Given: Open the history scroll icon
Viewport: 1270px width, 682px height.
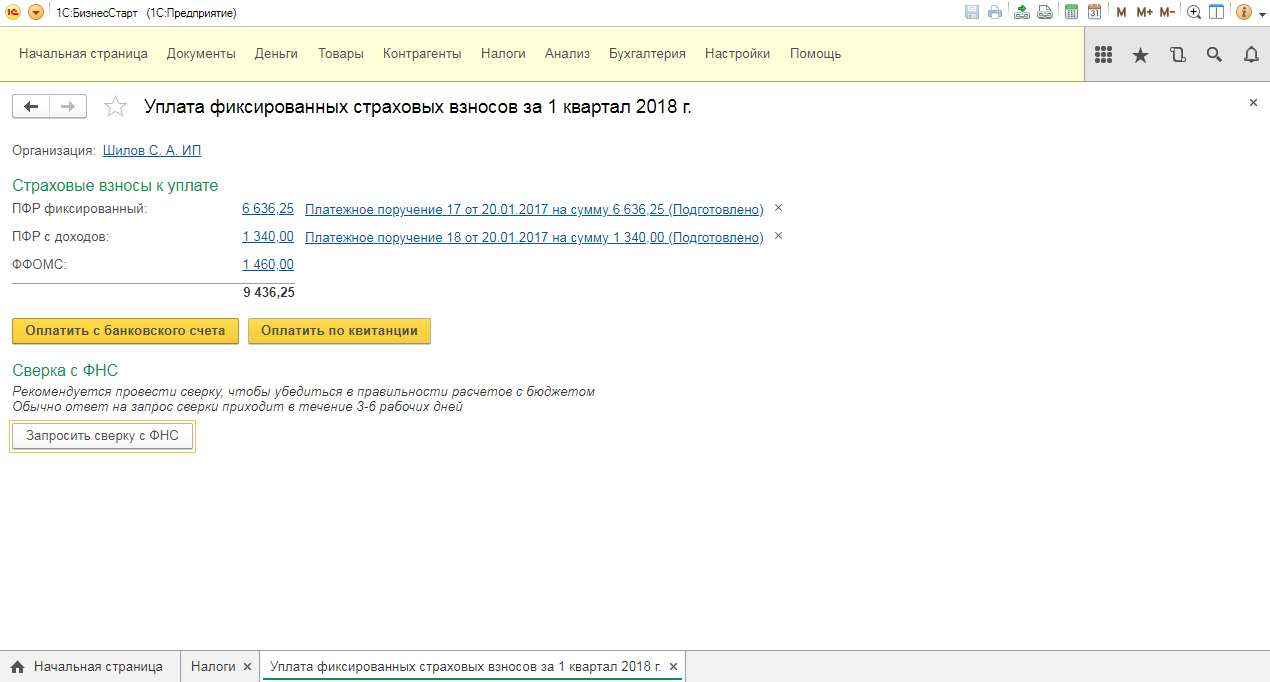Looking at the screenshot, I should [x=1177, y=55].
